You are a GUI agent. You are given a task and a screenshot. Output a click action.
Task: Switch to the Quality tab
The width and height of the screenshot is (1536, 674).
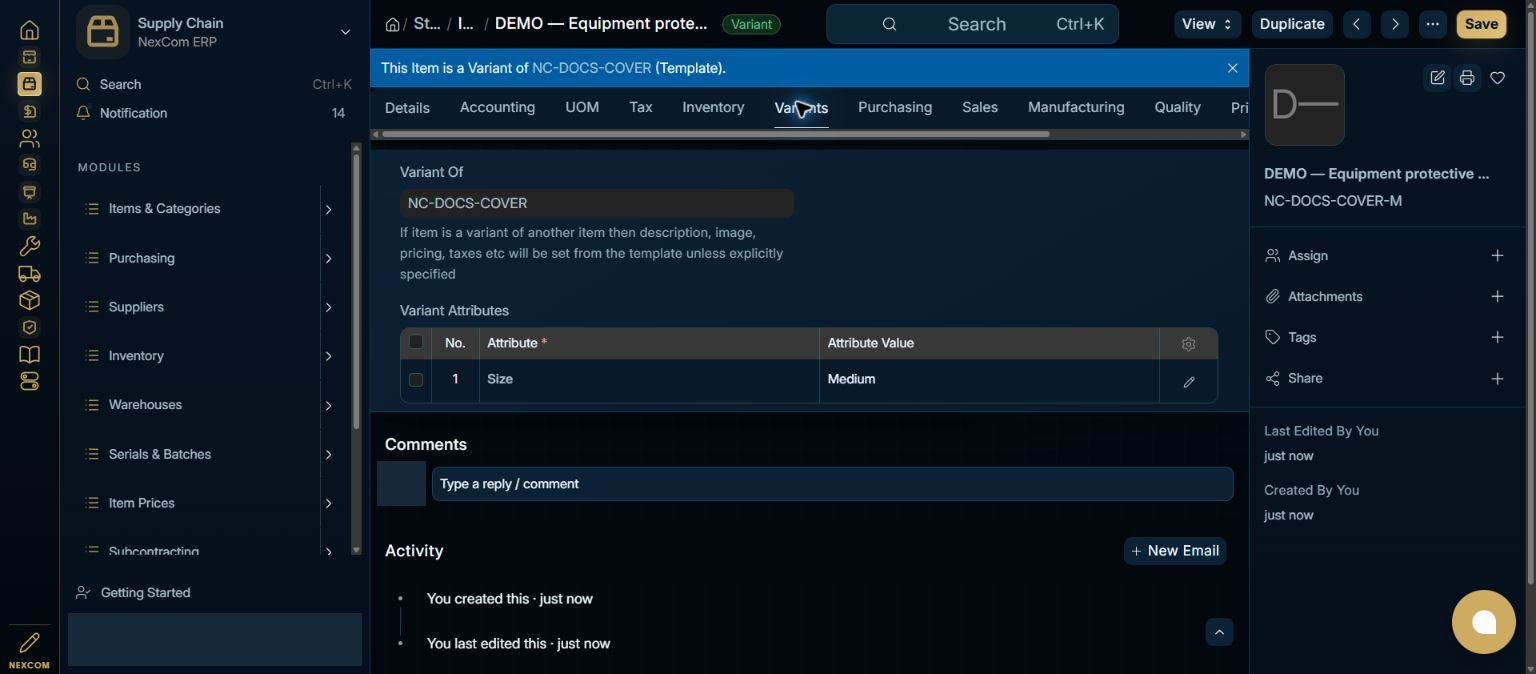click(x=1177, y=107)
